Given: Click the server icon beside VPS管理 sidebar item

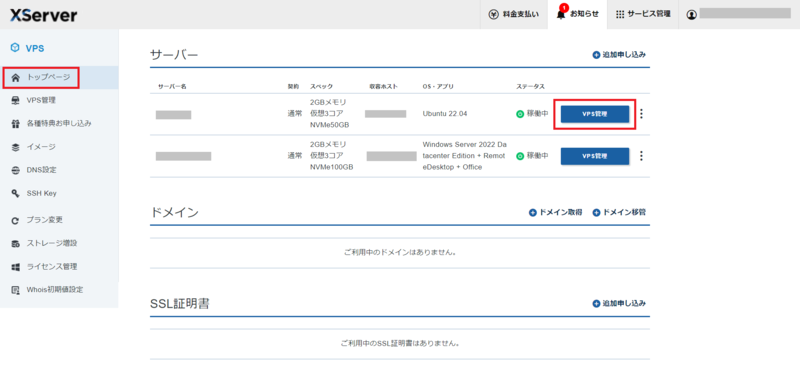Looking at the screenshot, I should click(x=15, y=100).
